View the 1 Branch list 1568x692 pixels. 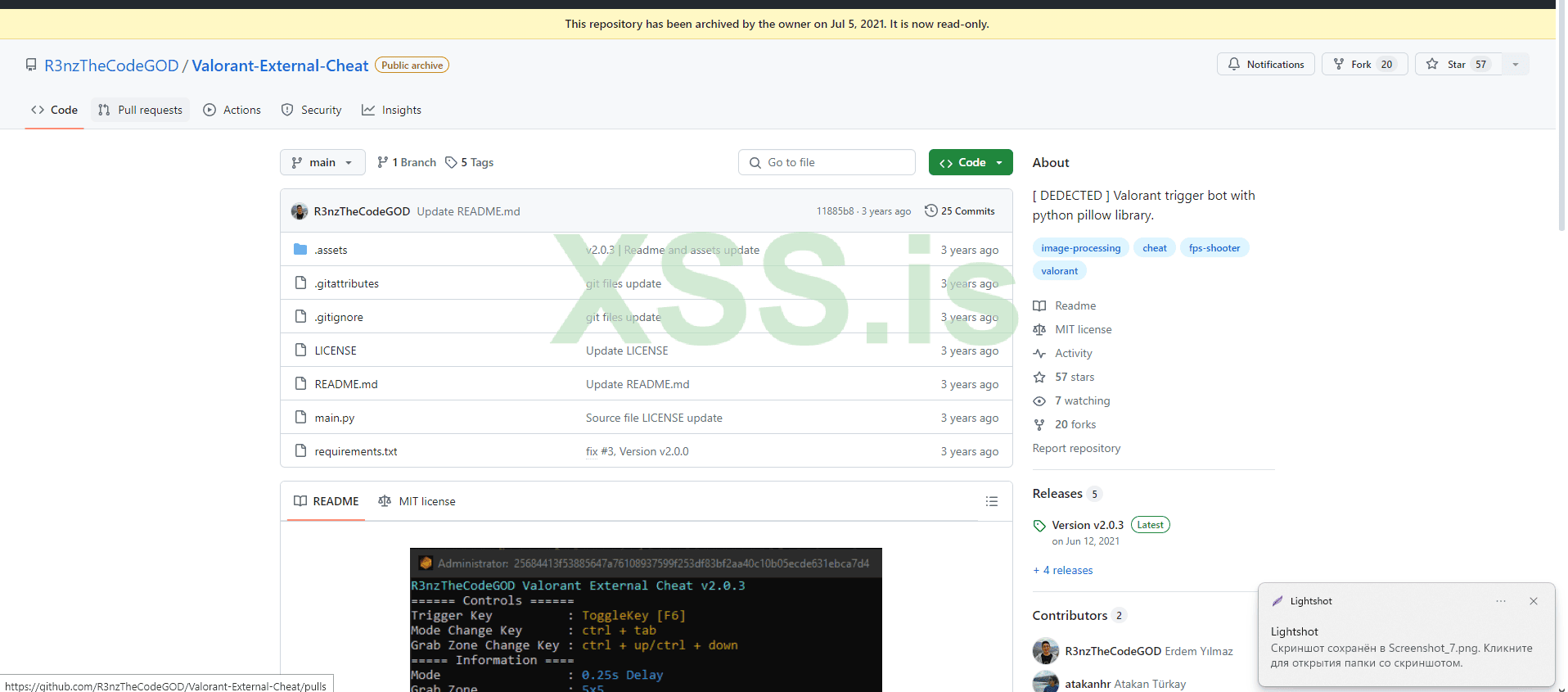[407, 162]
